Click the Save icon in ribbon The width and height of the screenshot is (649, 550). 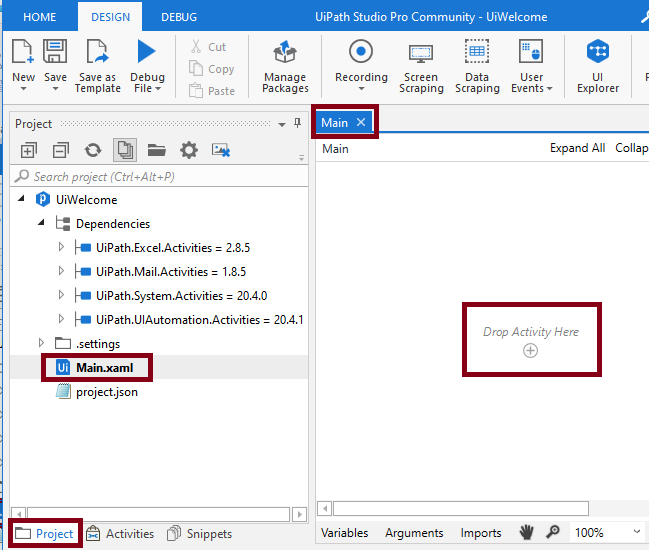(x=55, y=51)
